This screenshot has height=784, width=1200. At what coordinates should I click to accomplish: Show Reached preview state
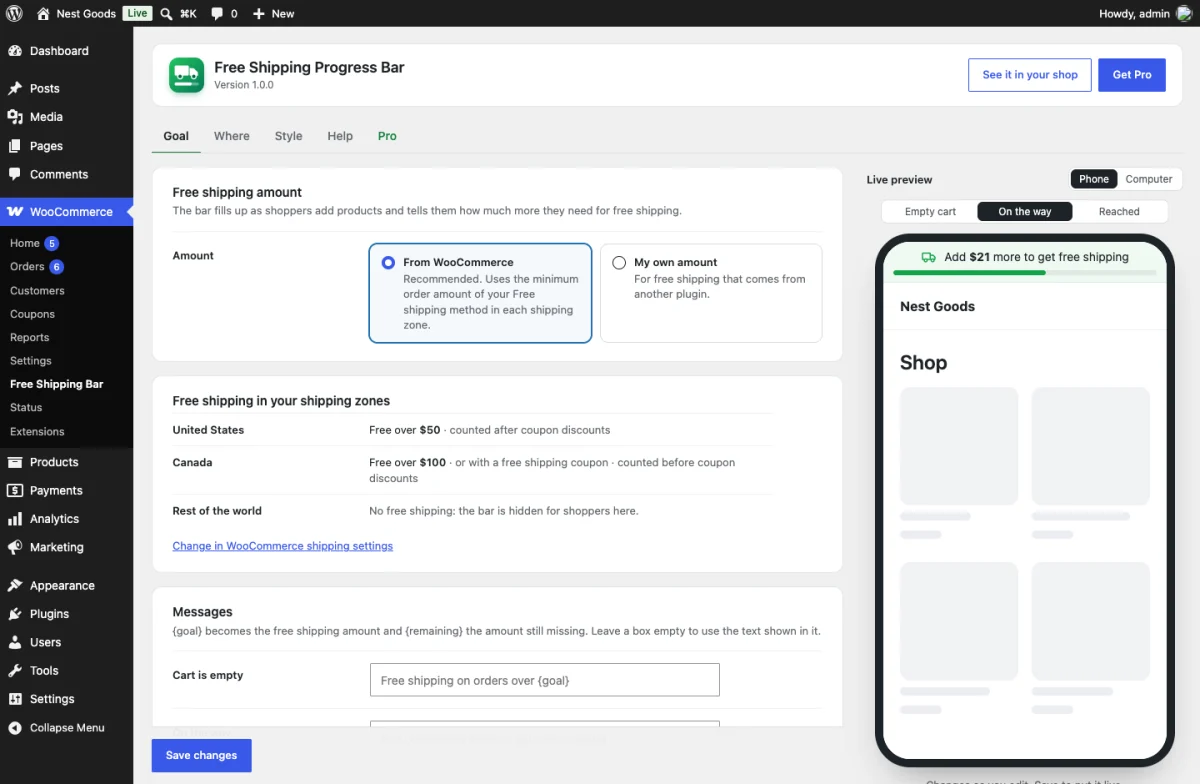click(x=1119, y=211)
